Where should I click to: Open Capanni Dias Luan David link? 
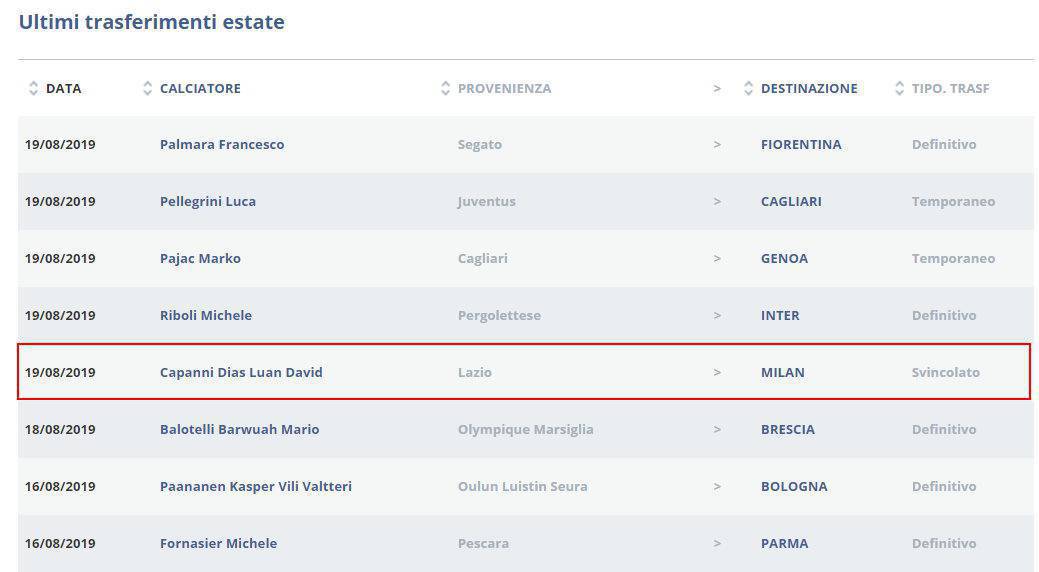[241, 372]
